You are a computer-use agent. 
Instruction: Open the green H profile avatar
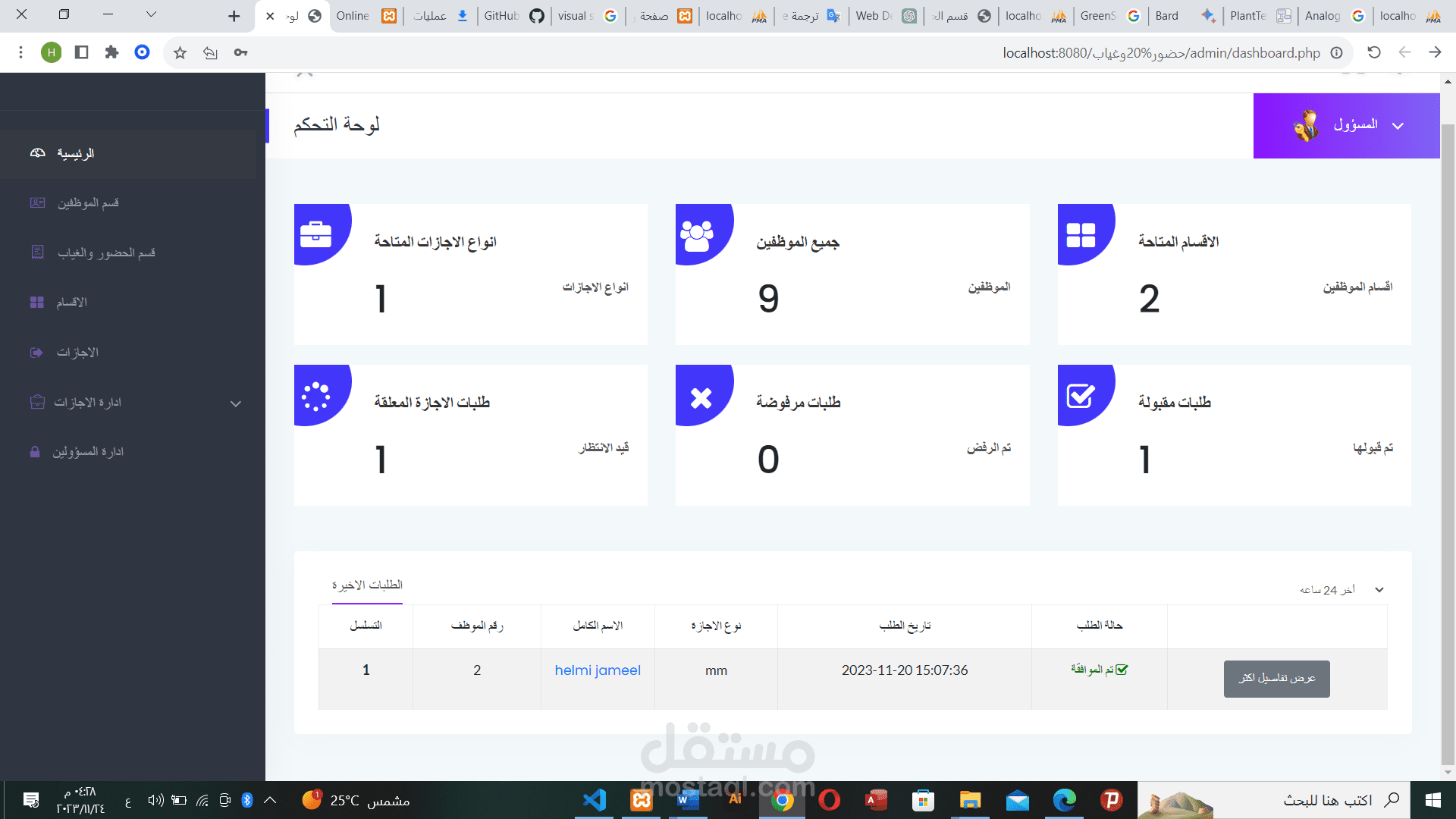51,52
